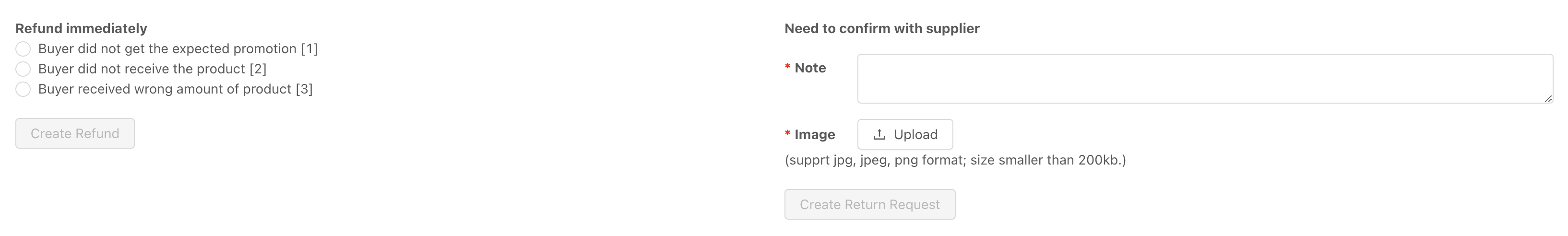This screenshot has height=236, width=1568.
Task: Click the Create Return Request button
Action: [869, 204]
